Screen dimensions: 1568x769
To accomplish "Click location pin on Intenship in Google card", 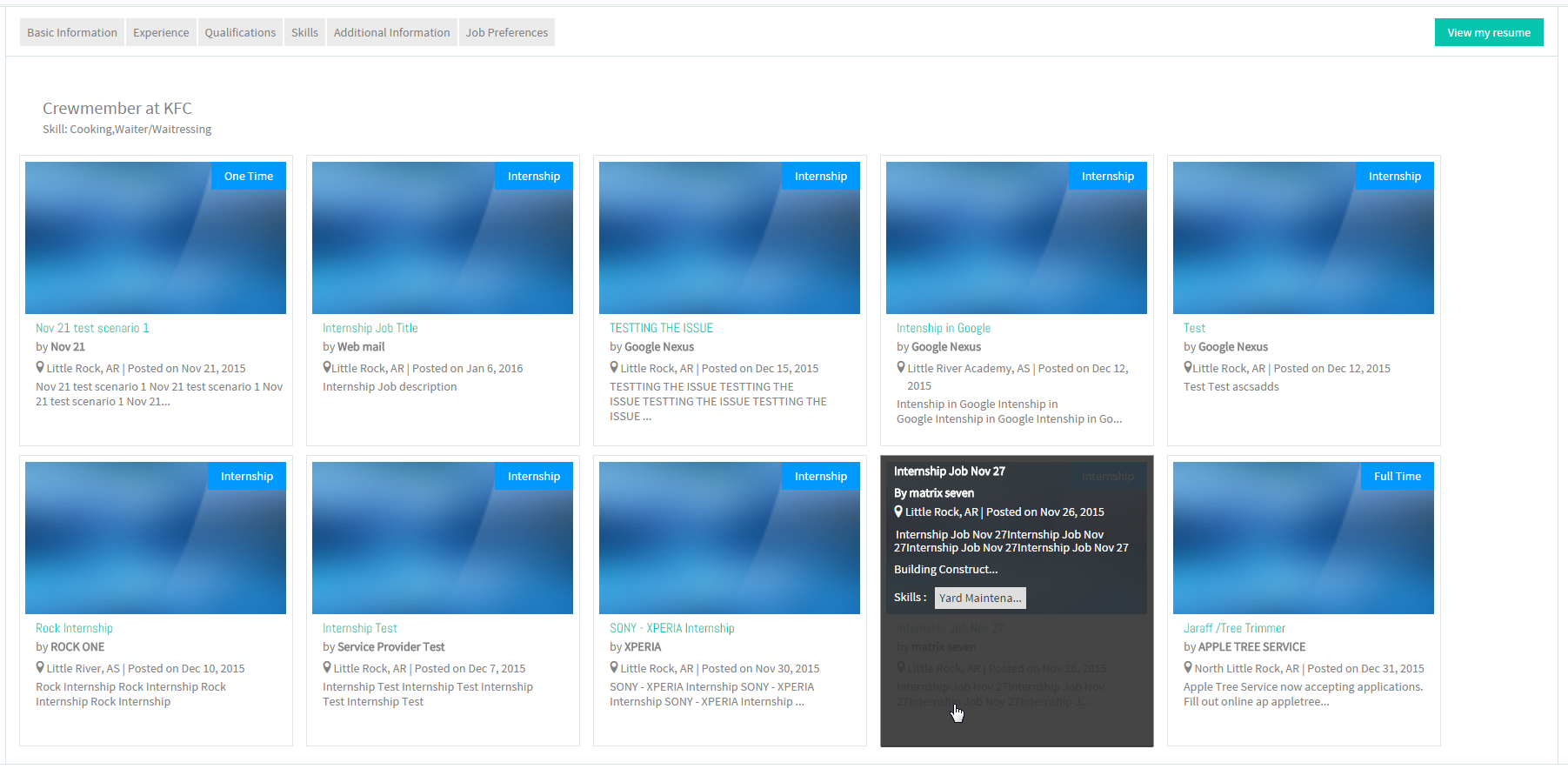I will click(901, 367).
